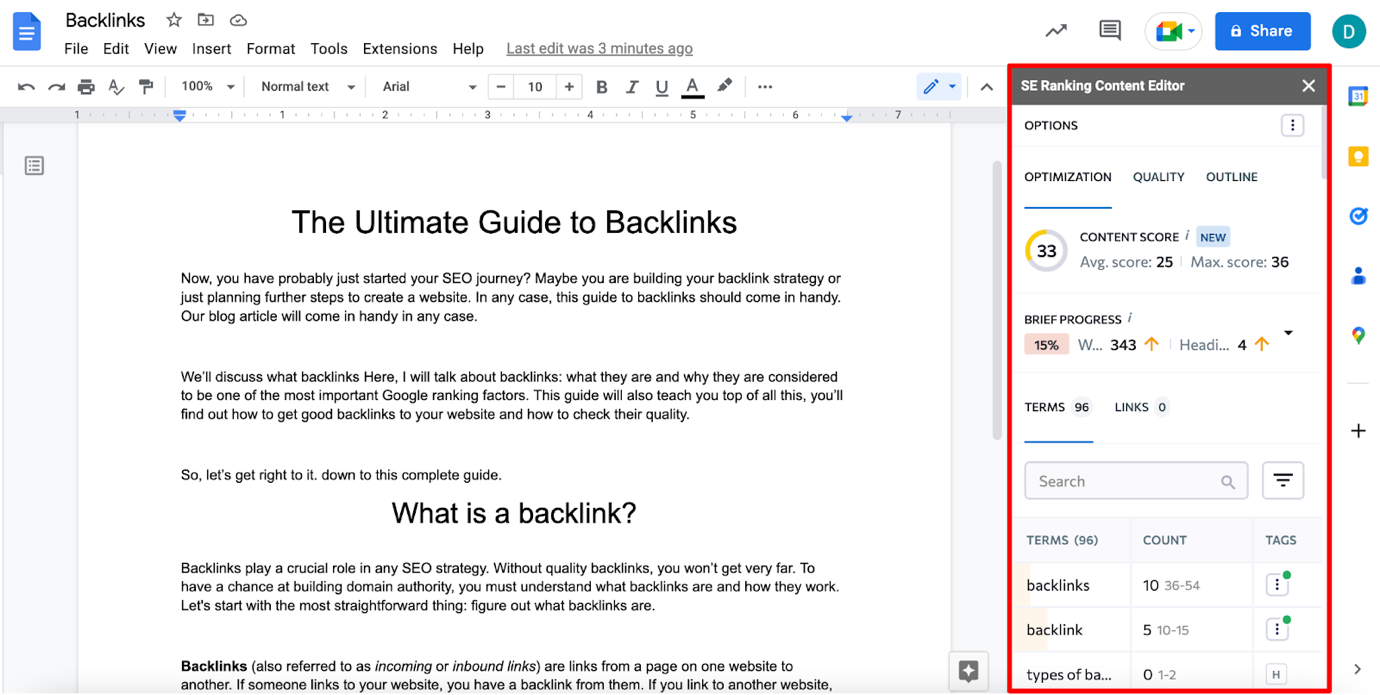
Task: Apply Underline formatting
Action: [661, 87]
